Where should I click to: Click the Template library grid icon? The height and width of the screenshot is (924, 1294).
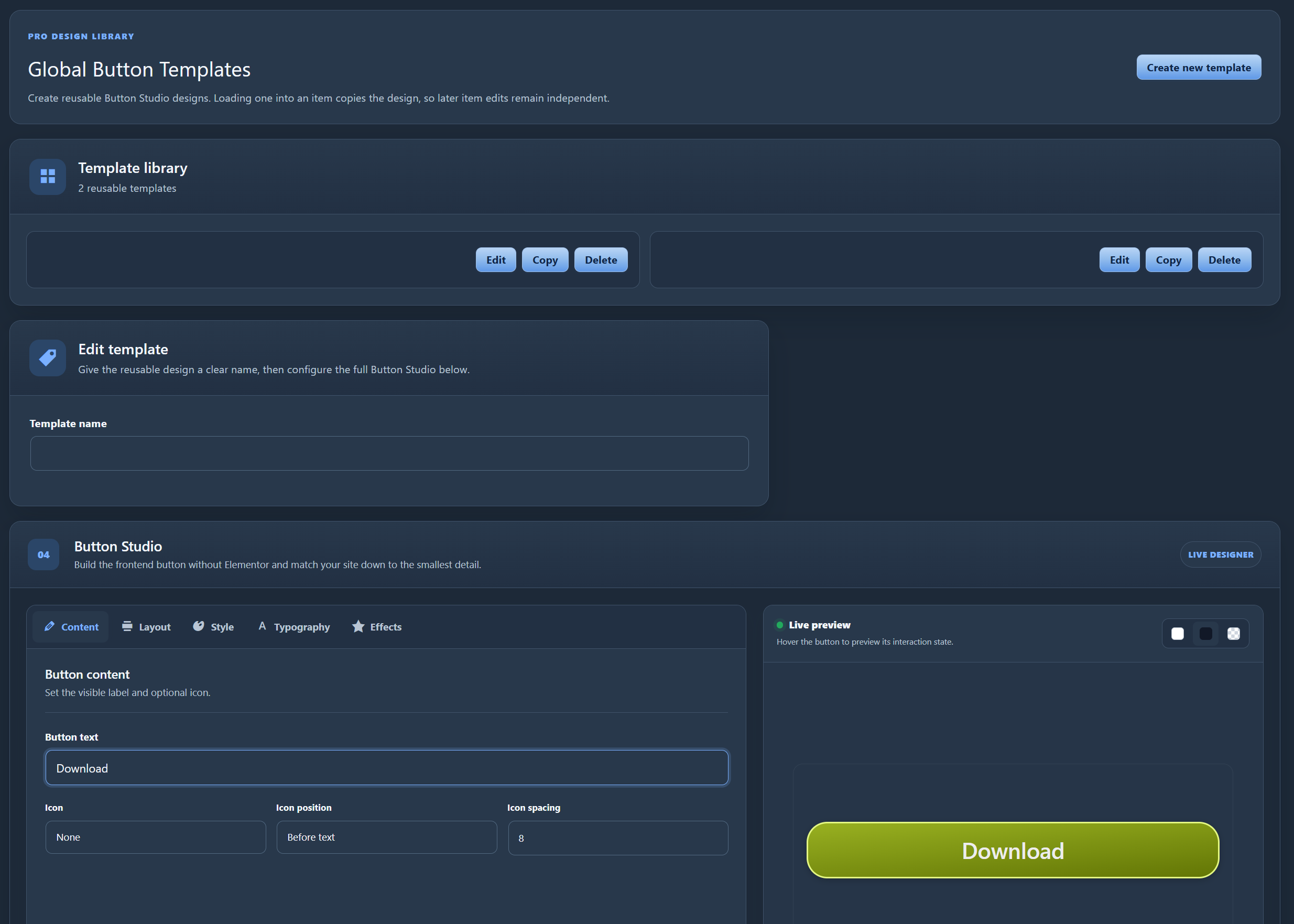[48, 177]
